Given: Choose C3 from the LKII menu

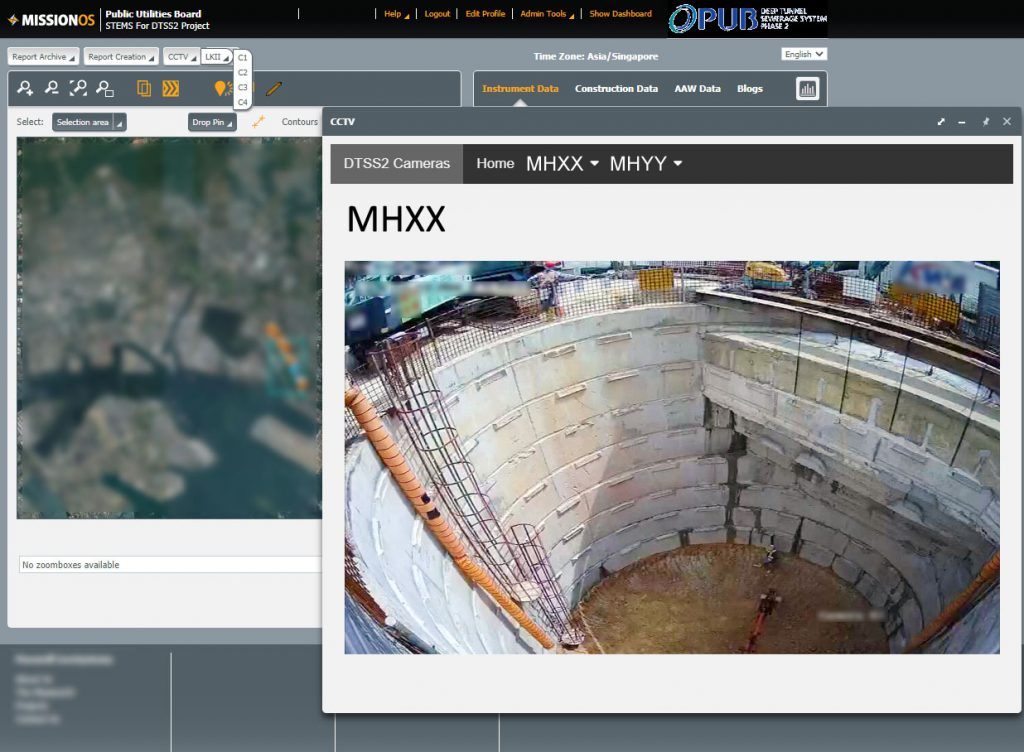Looking at the screenshot, I should (x=243, y=87).
